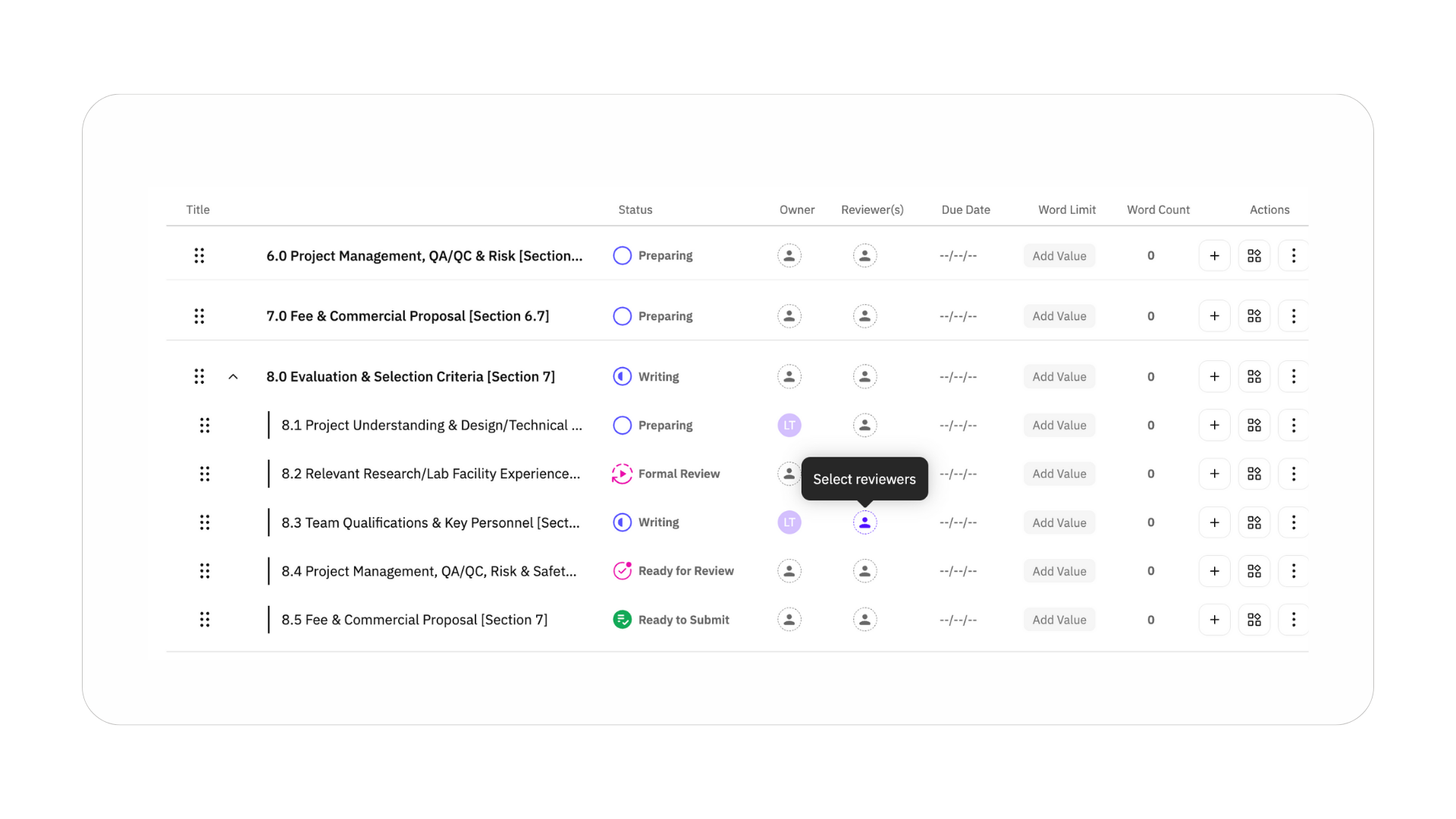Open the Ready for Review status dropdown
The width and height of the screenshot is (1456, 819).
(x=673, y=571)
